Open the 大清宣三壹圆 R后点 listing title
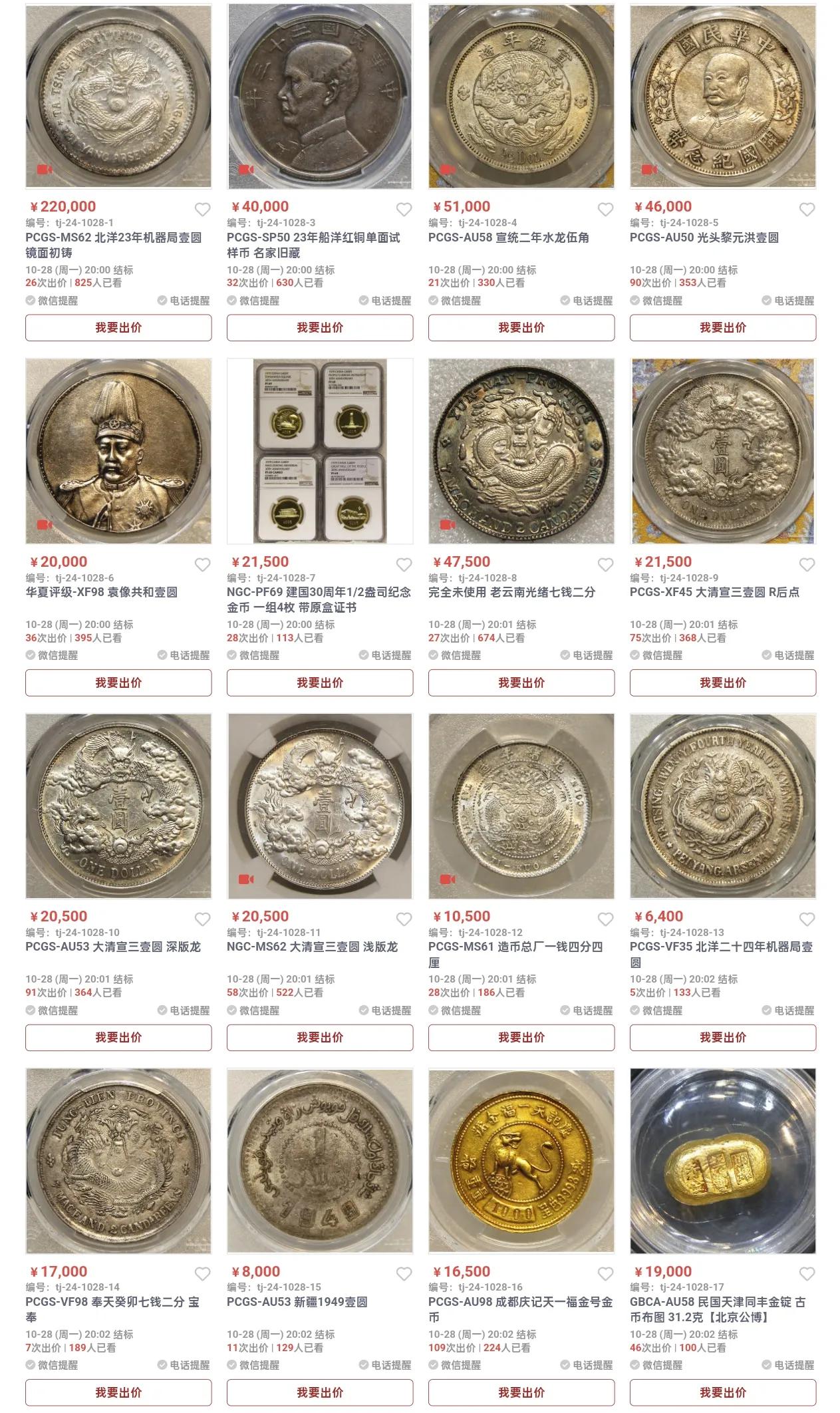 tap(714, 592)
